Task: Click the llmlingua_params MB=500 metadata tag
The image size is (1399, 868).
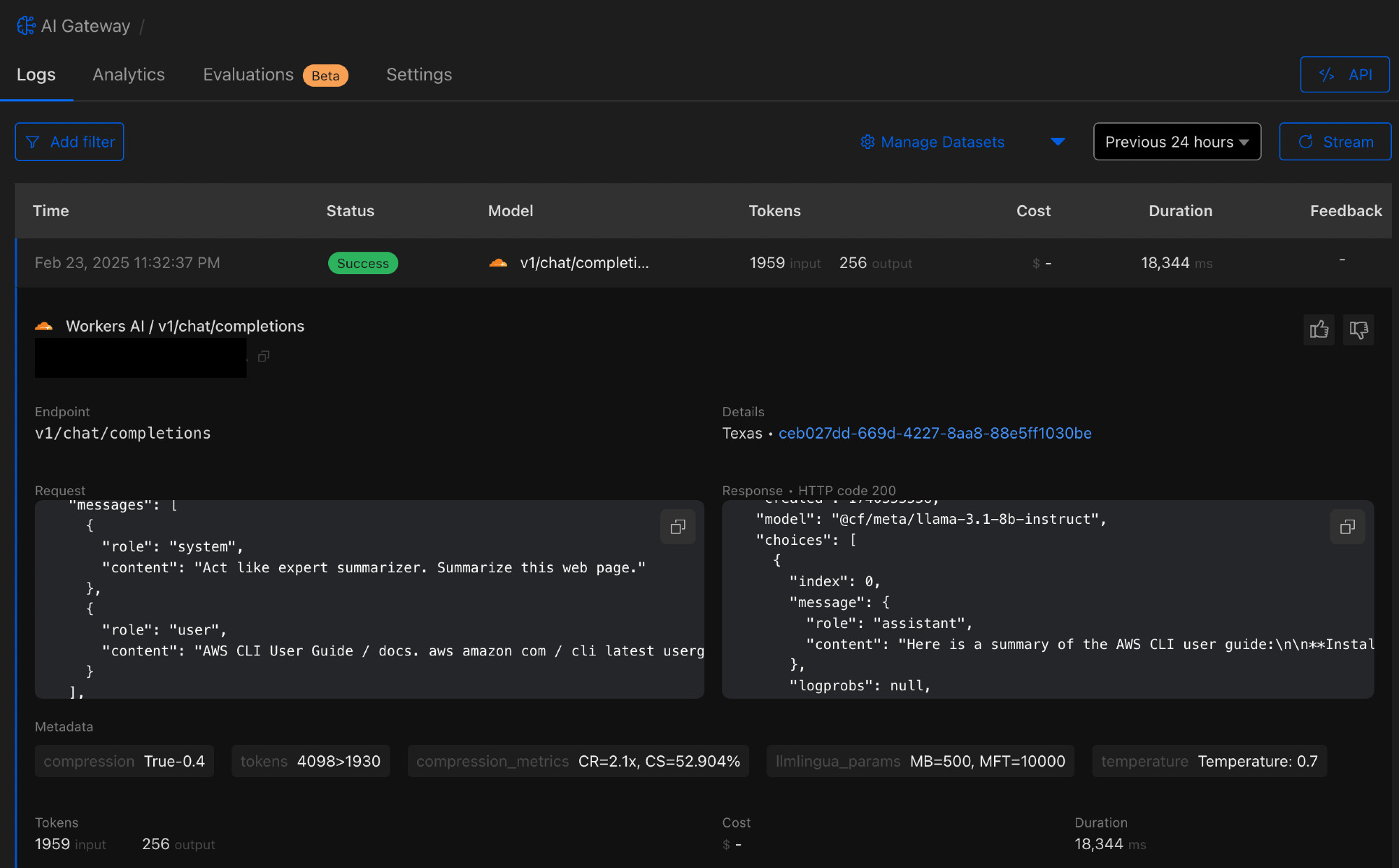Action: click(921, 762)
